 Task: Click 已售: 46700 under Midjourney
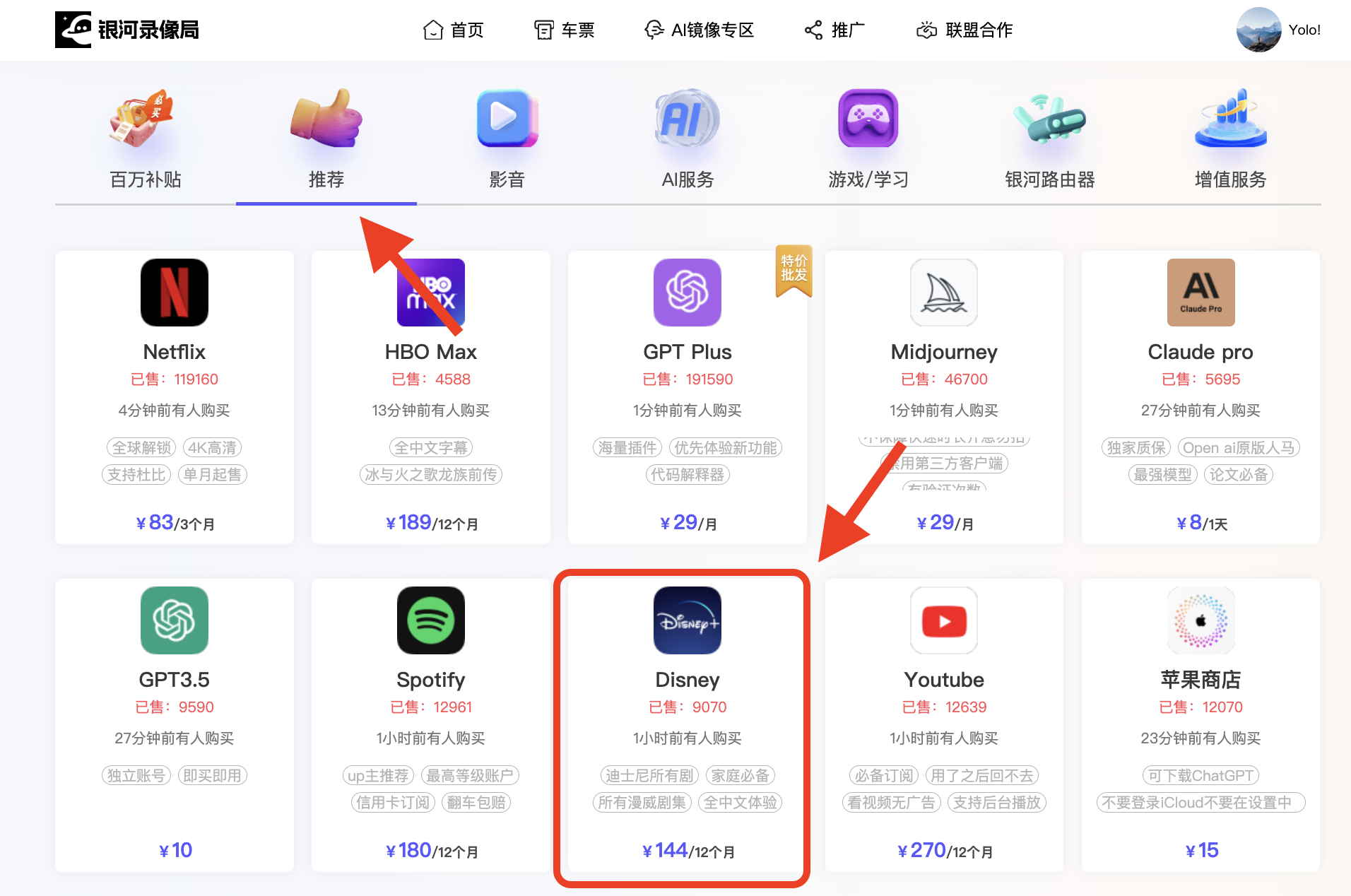[944, 379]
